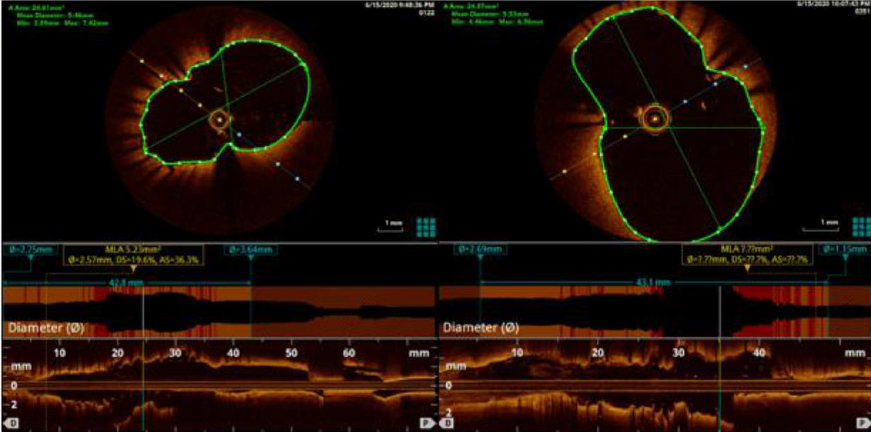The height and width of the screenshot is (432, 871).
Task: Click the D distal marker in left panel
Action: click(x=11, y=425)
